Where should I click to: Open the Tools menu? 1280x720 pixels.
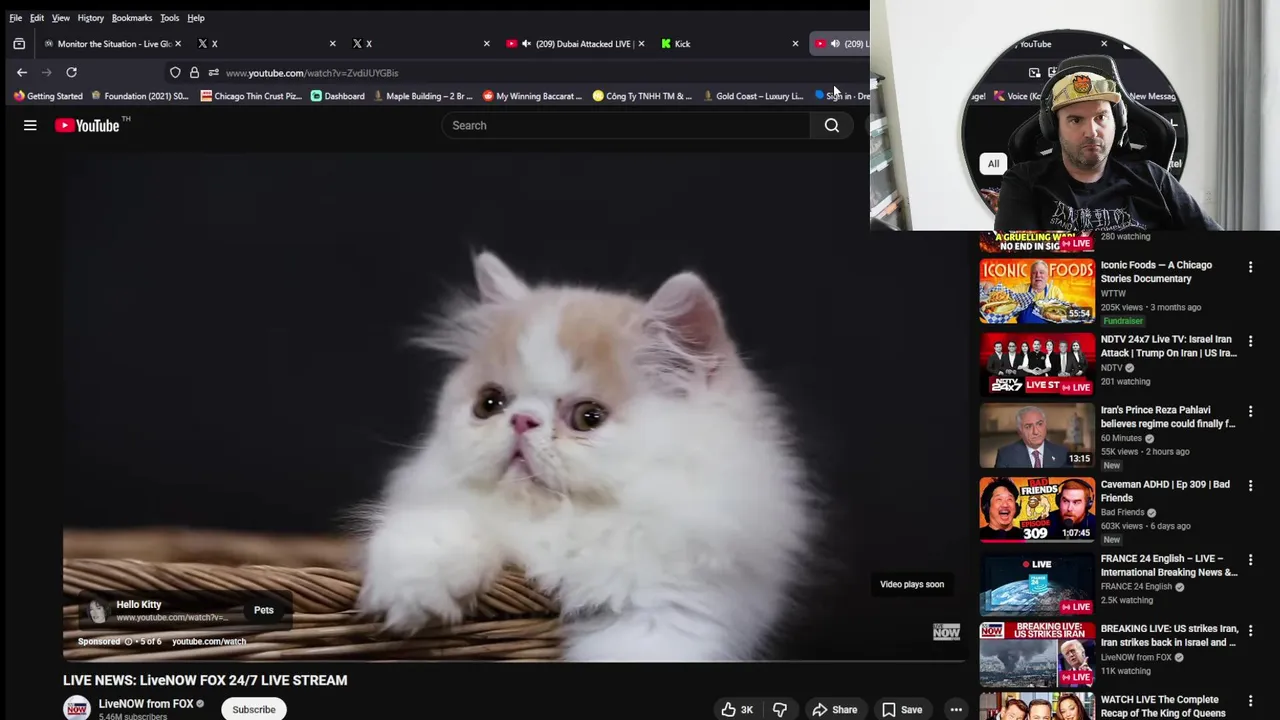[170, 18]
